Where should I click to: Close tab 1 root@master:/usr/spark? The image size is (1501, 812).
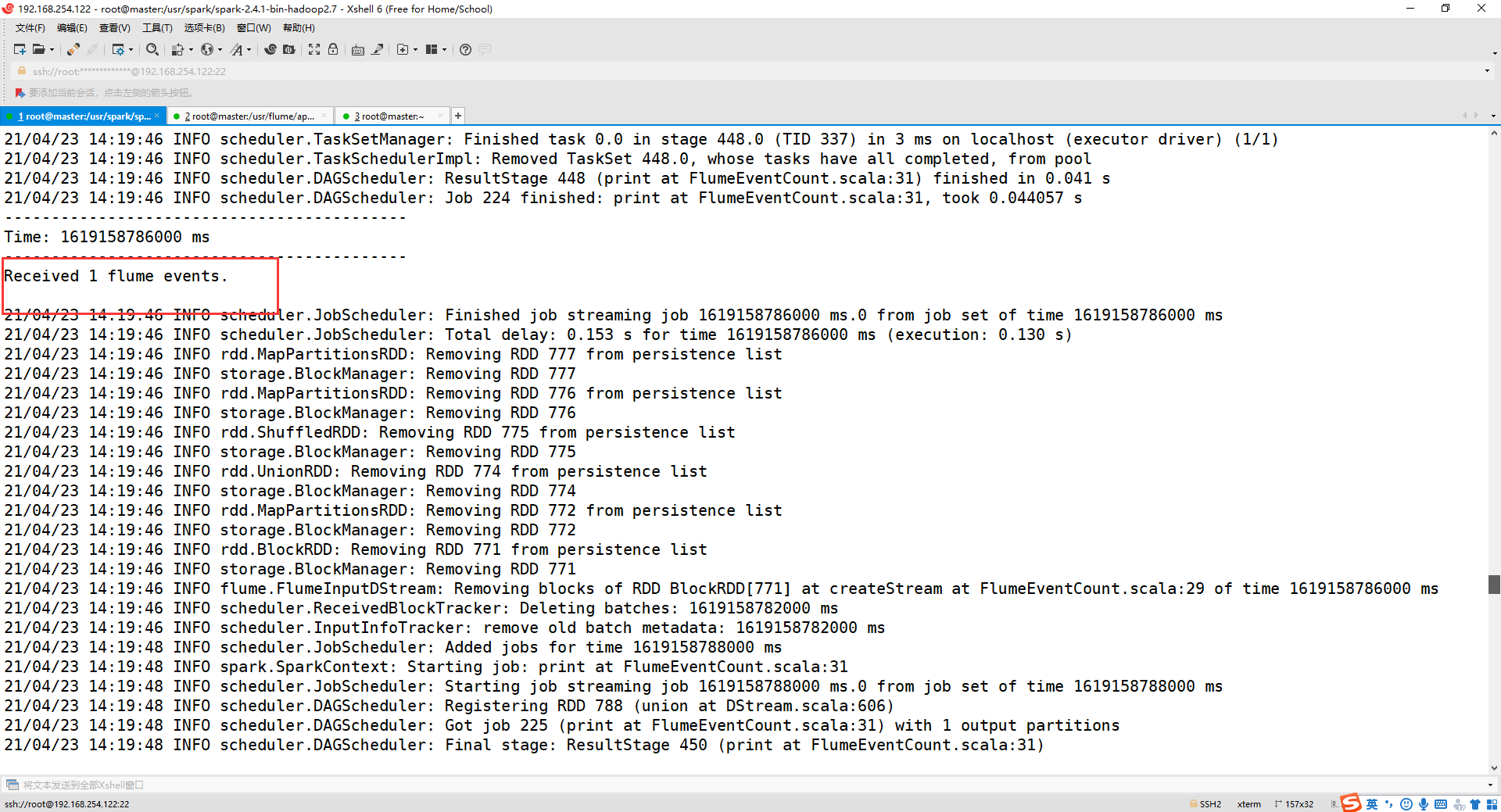point(157,116)
